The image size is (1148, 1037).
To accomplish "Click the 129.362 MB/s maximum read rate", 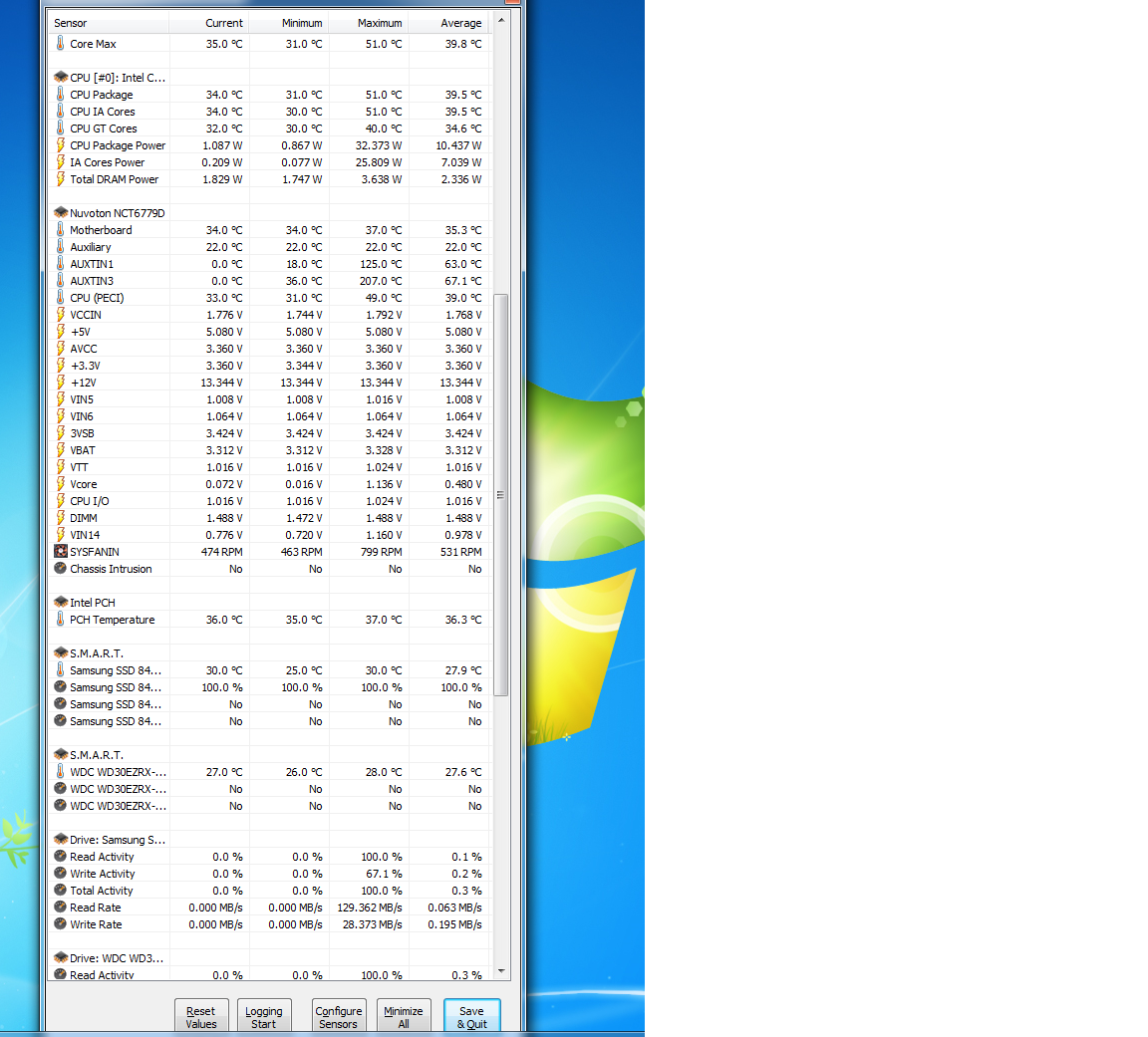I will point(370,907).
